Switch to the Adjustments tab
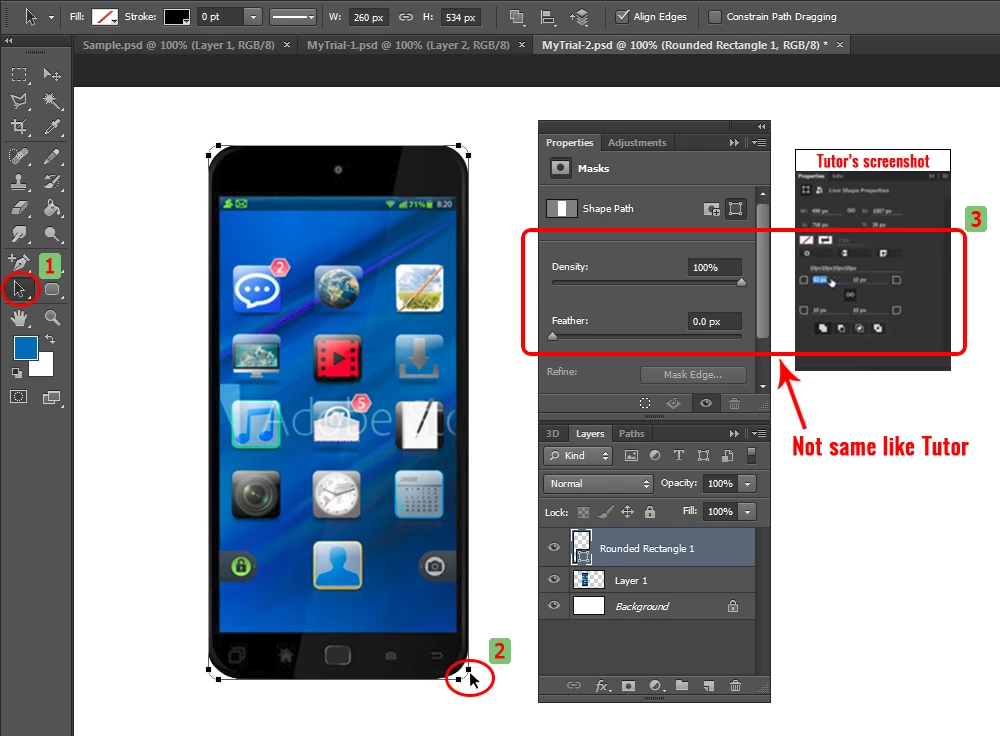This screenshot has height=736, width=1000. (636, 143)
